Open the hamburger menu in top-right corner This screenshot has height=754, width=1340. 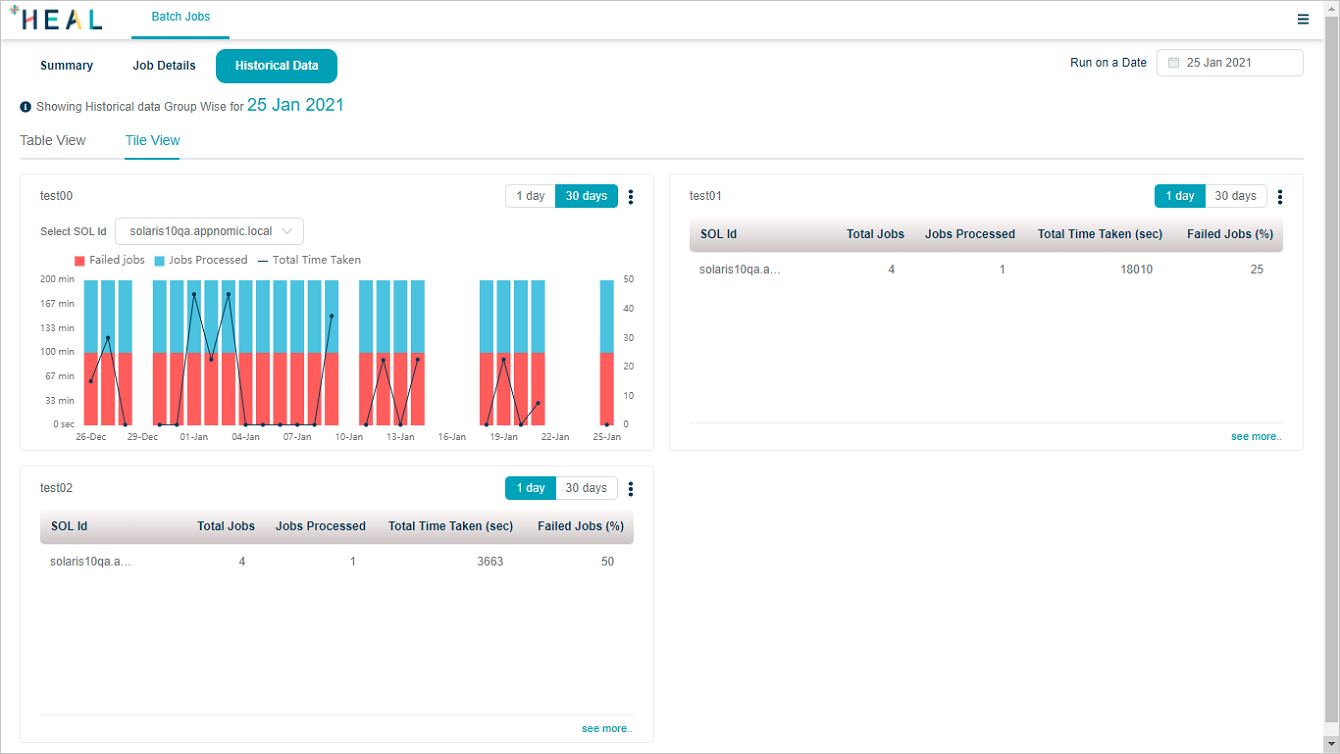tap(1303, 19)
